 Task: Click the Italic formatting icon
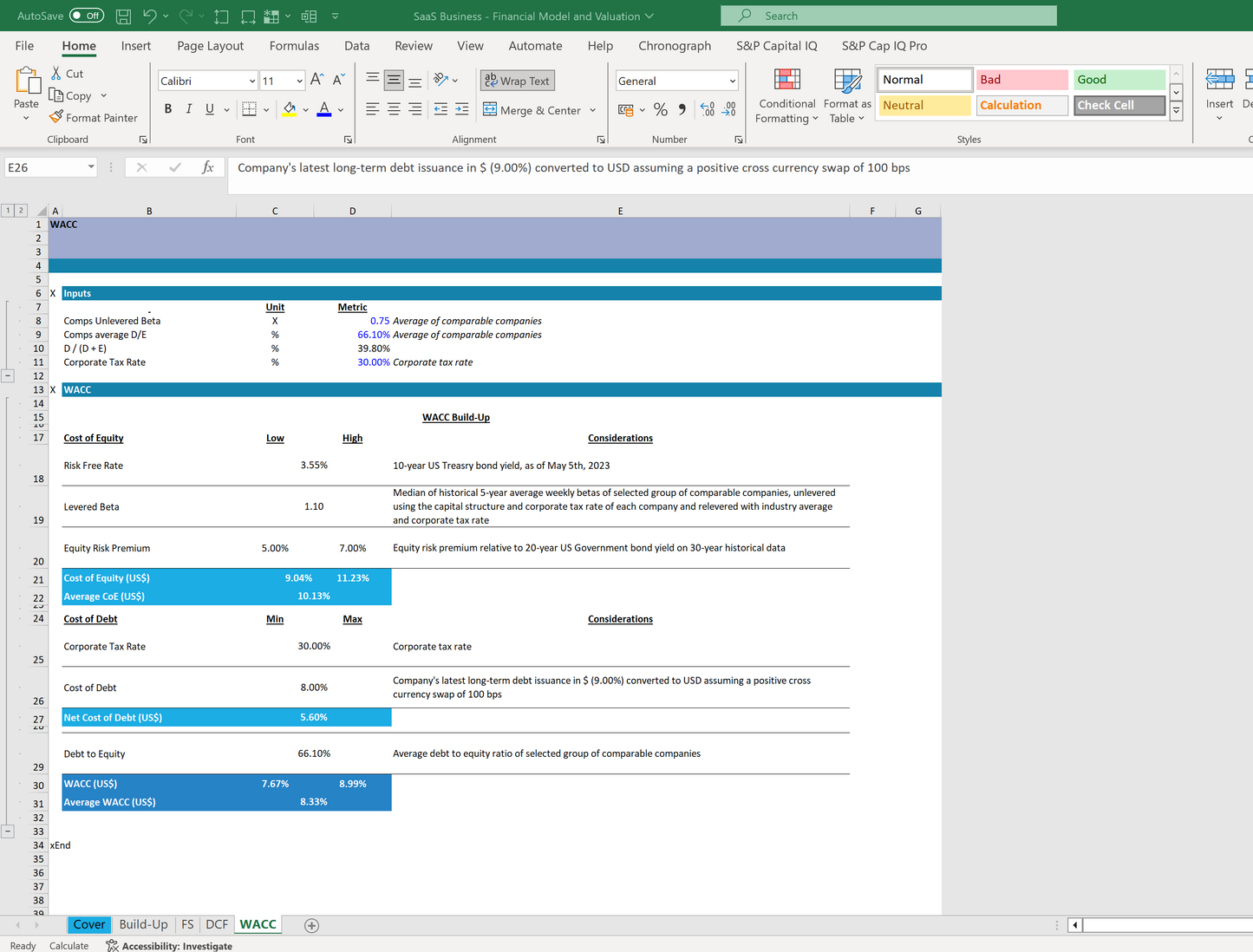188,109
